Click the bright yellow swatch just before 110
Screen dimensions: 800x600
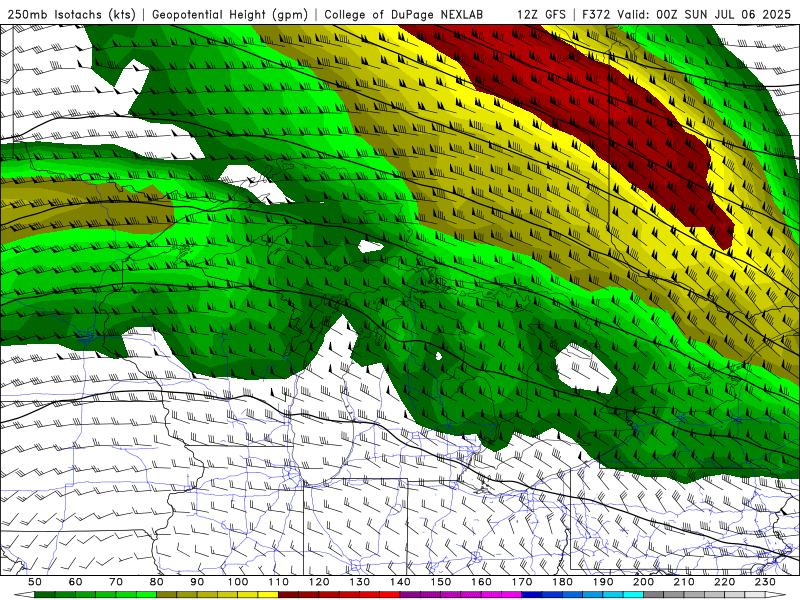(x=268, y=595)
